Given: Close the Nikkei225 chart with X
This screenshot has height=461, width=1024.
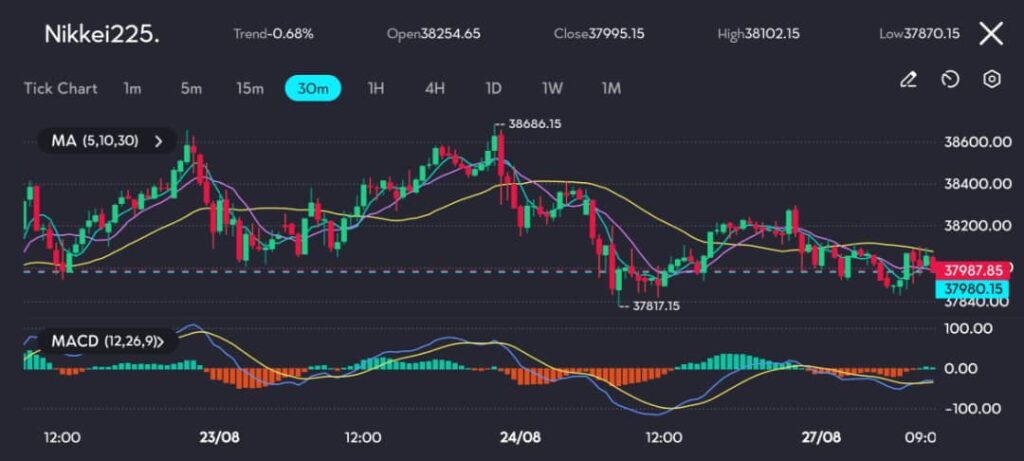Looking at the screenshot, I should (990, 34).
